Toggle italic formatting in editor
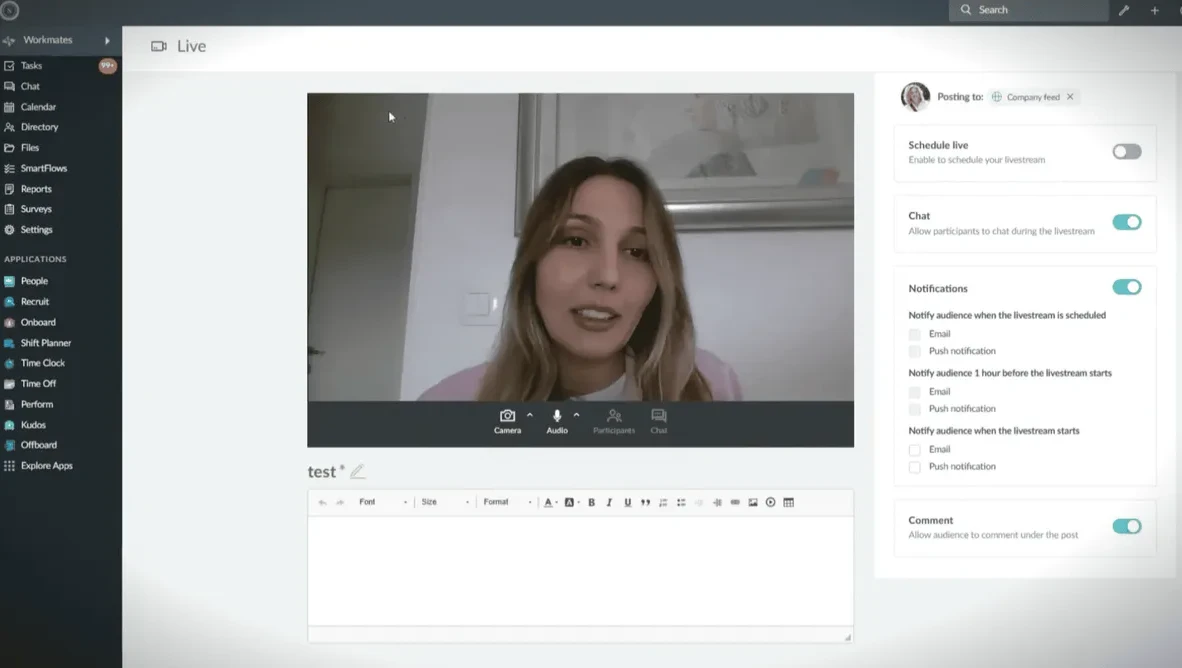 609,502
